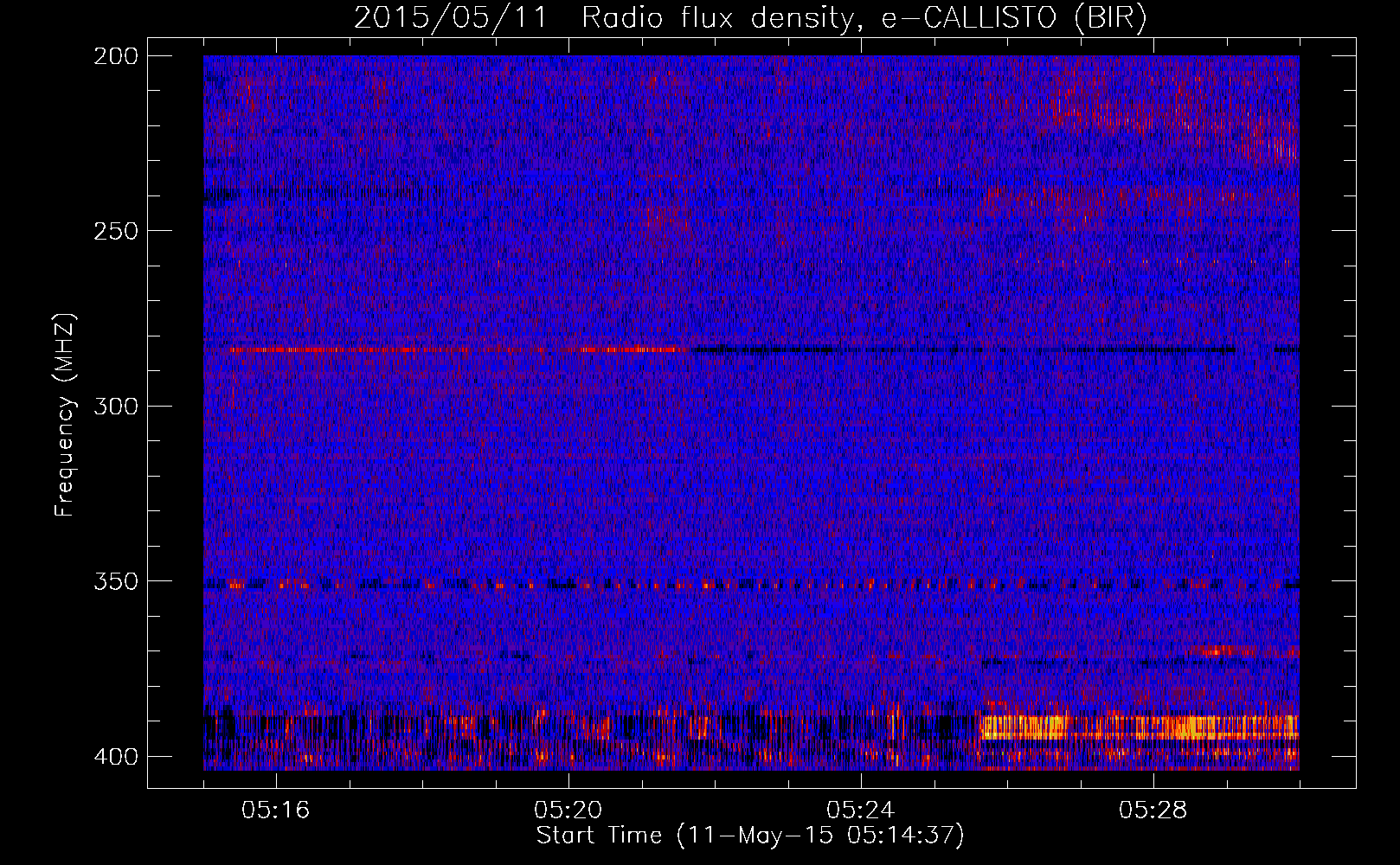Click the 250 frequency tick label

[116, 231]
